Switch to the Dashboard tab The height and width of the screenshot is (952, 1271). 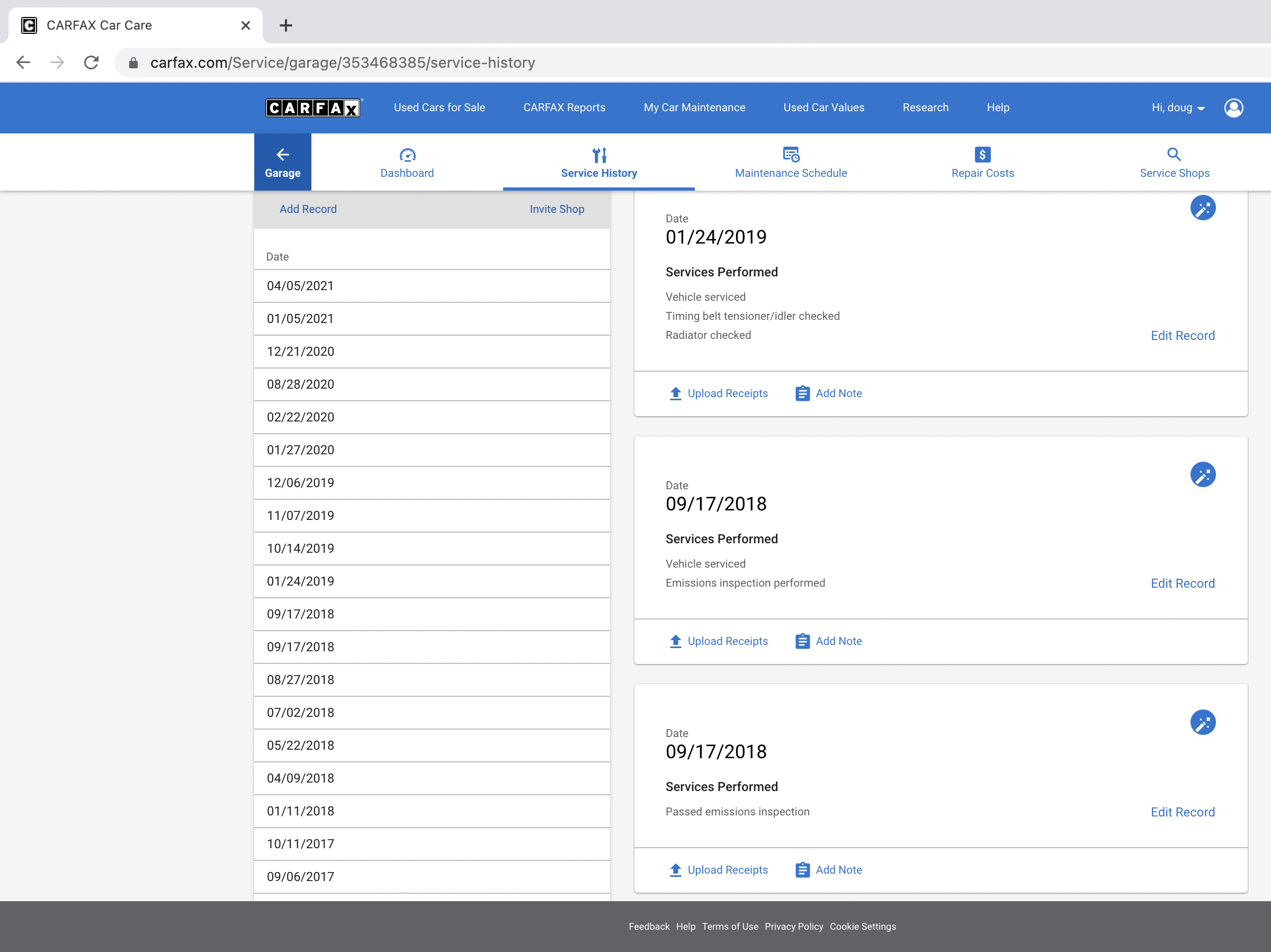[407, 162]
